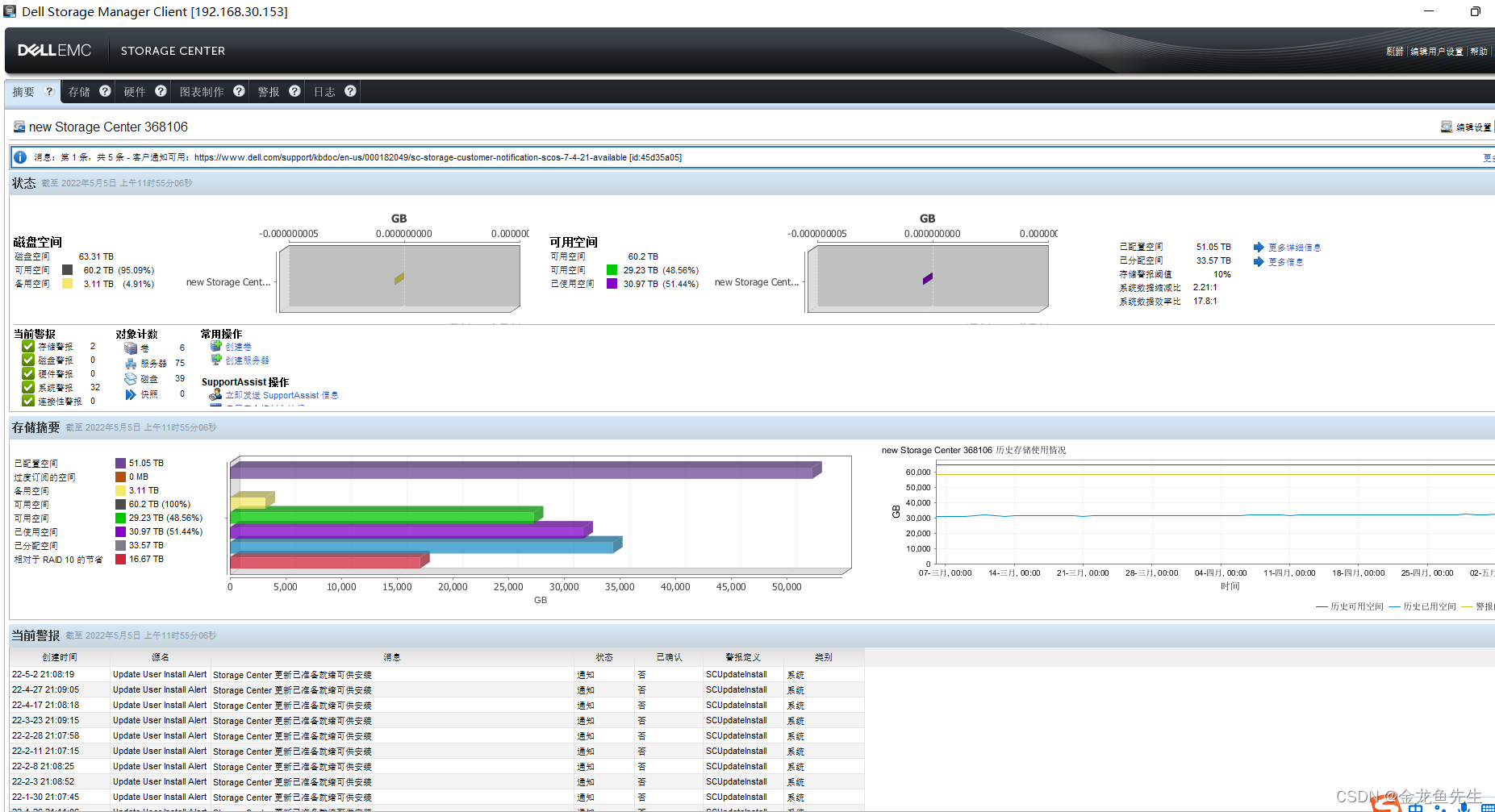This screenshot has height=812, width=1495.
Task: Open help icon beside 摘要 tab
Action: point(48,91)
